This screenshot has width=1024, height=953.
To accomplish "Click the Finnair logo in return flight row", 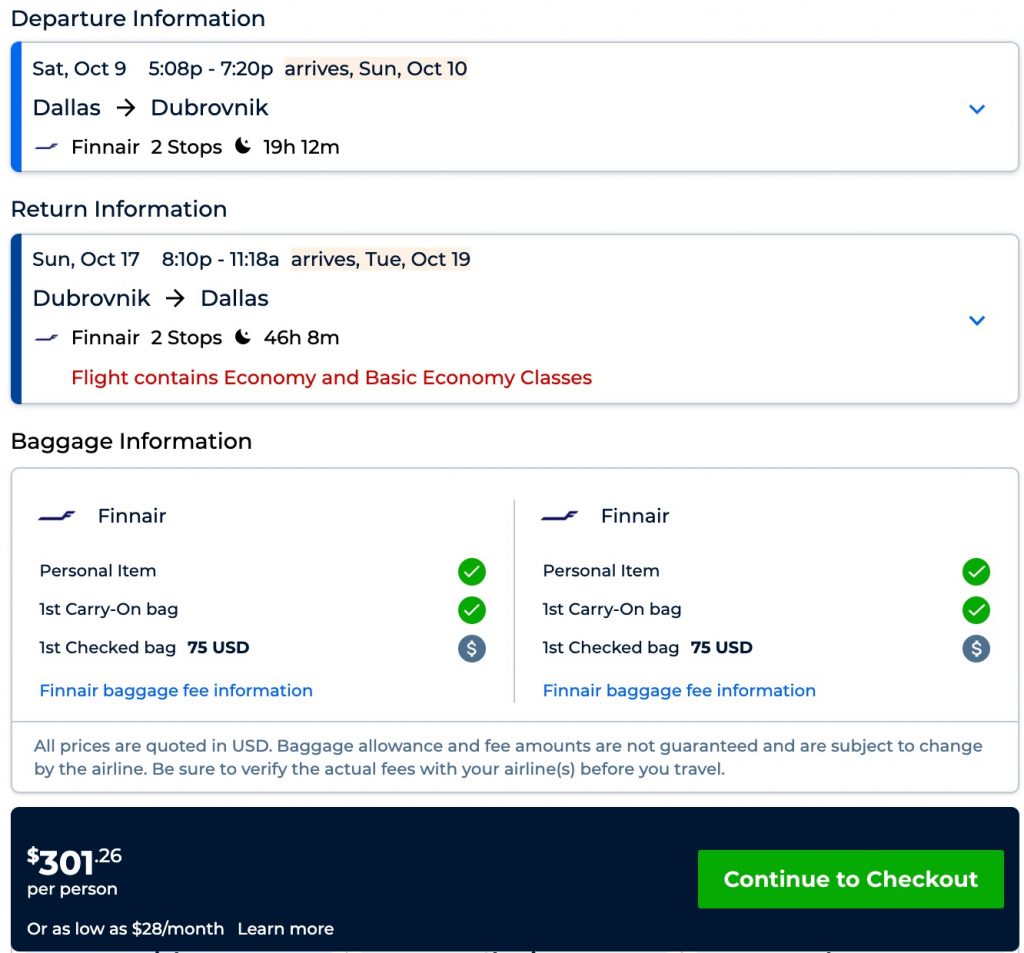I will coord(47,338).
